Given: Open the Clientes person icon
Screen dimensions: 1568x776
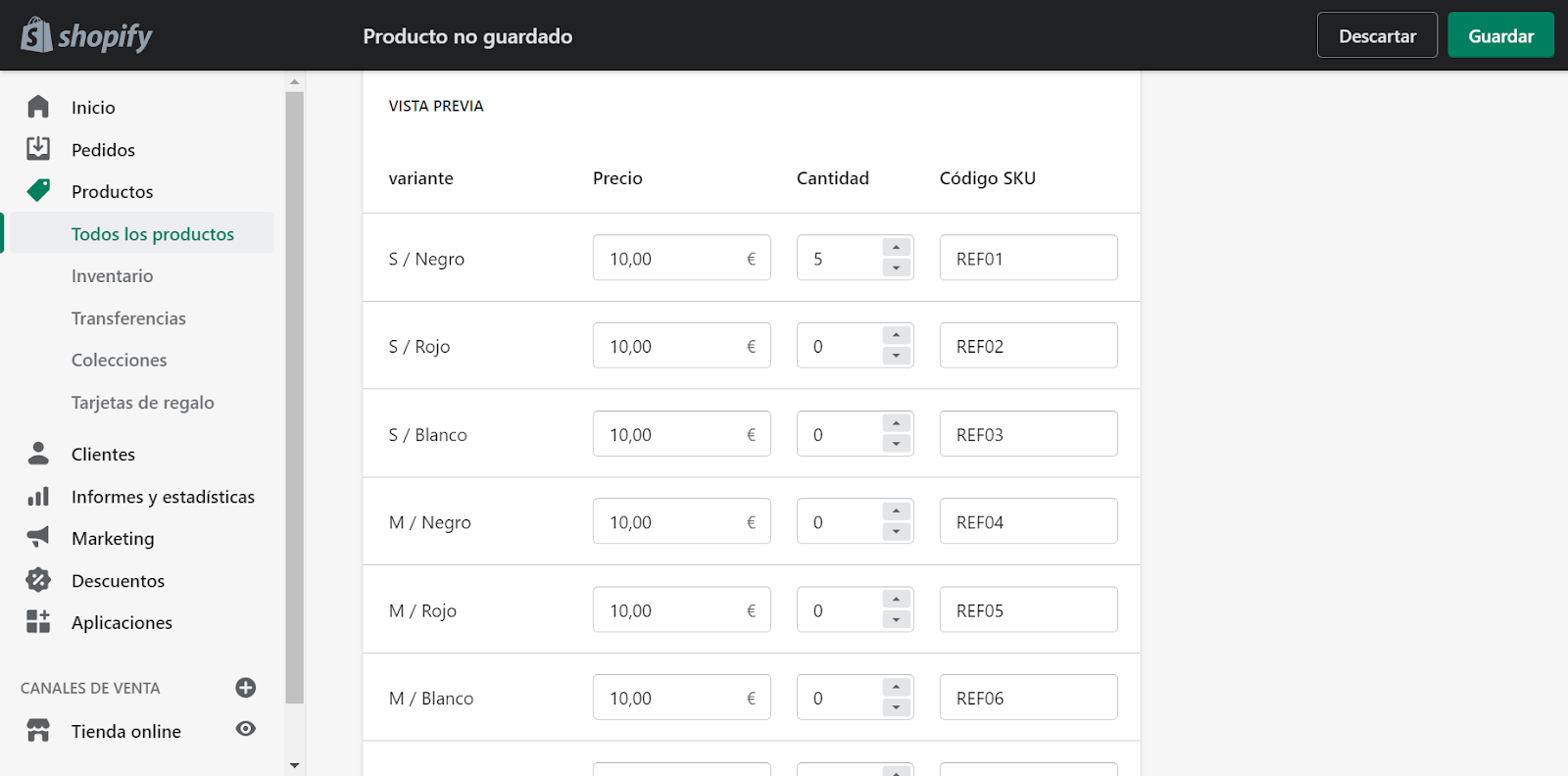Looking at the screenshot, I should 38,454.
